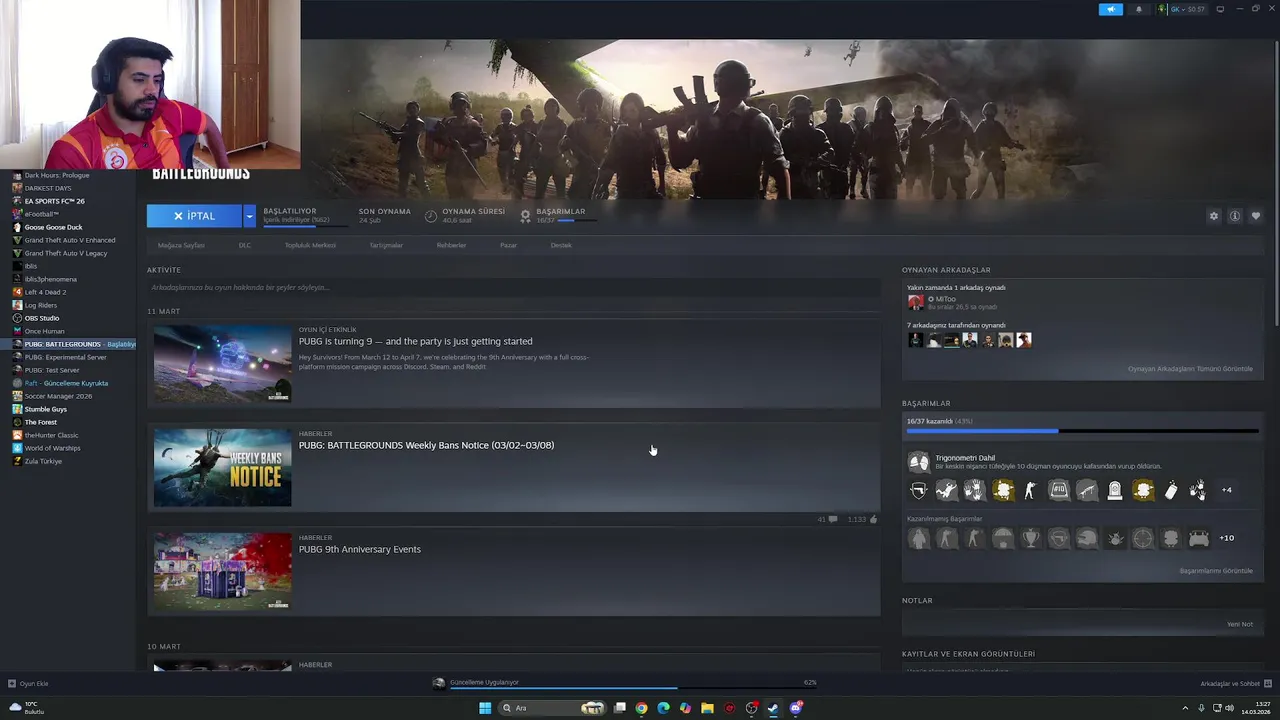Click the '#10' earned achievement icon
The height and width of the screenshot is (720, 1280).
pyautogui.click(x=1059, y=490)
